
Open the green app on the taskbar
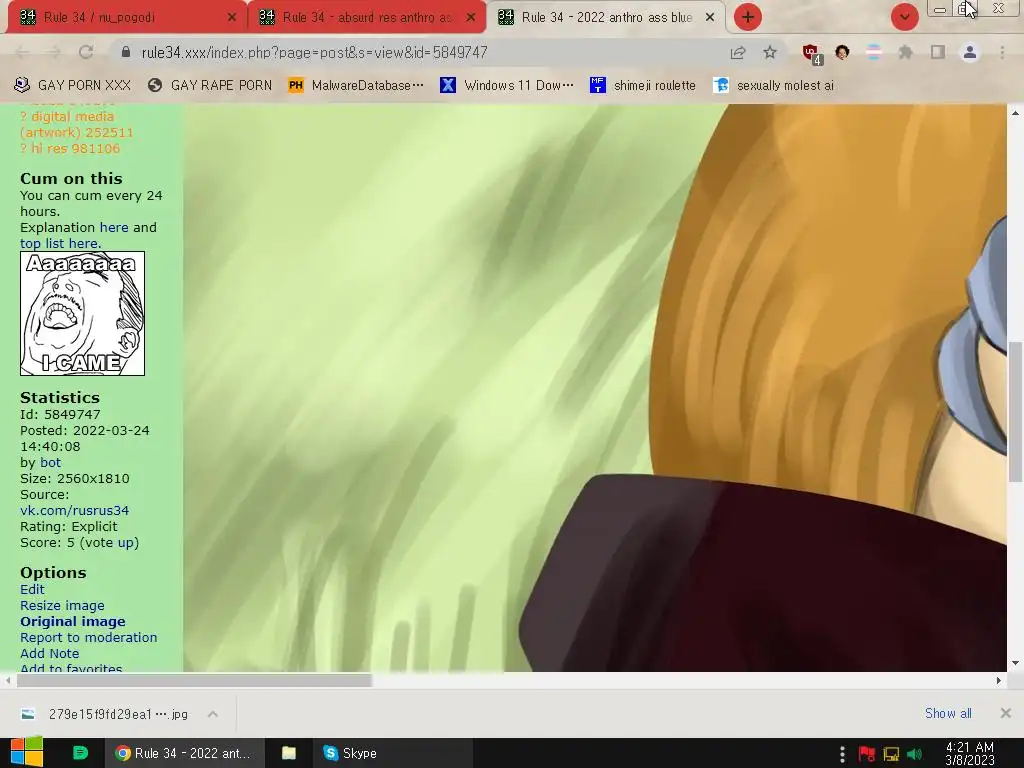tap(80, 753)
